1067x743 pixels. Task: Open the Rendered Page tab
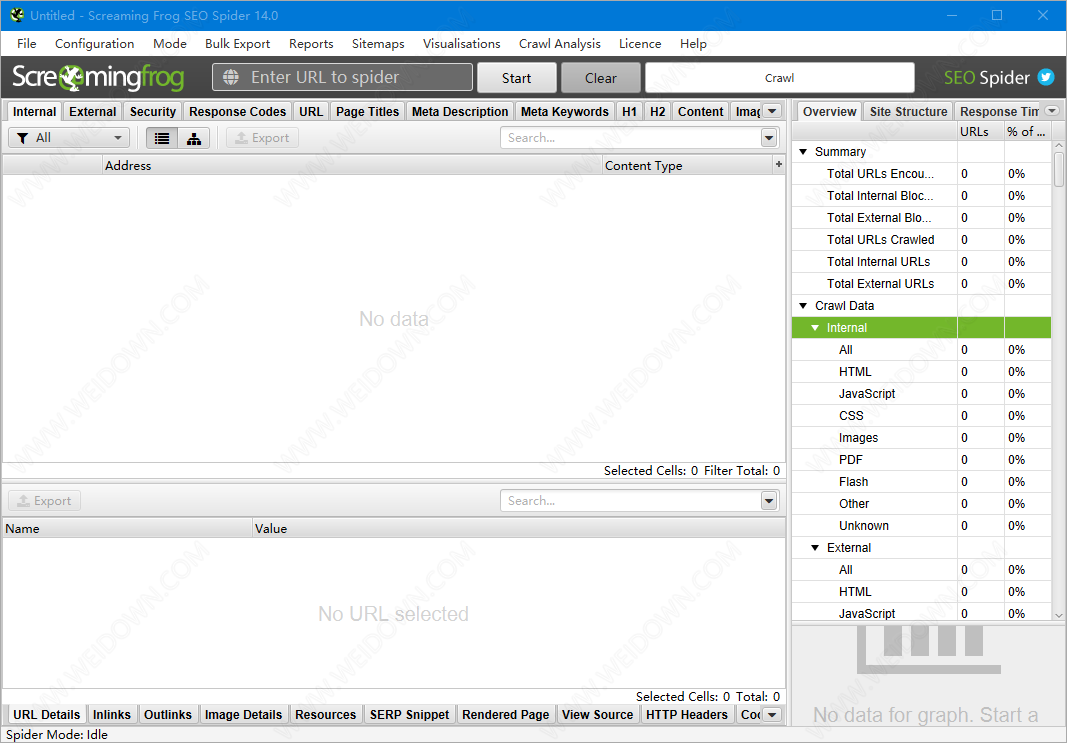[x=505, y=714]
